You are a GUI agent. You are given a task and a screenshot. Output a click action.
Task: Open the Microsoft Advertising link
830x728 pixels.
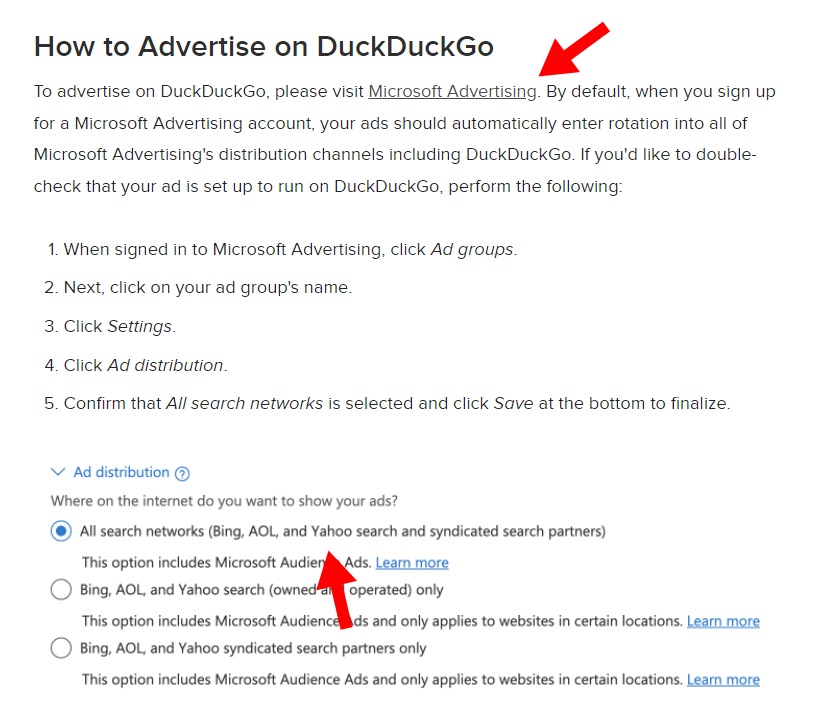point(453,92)
